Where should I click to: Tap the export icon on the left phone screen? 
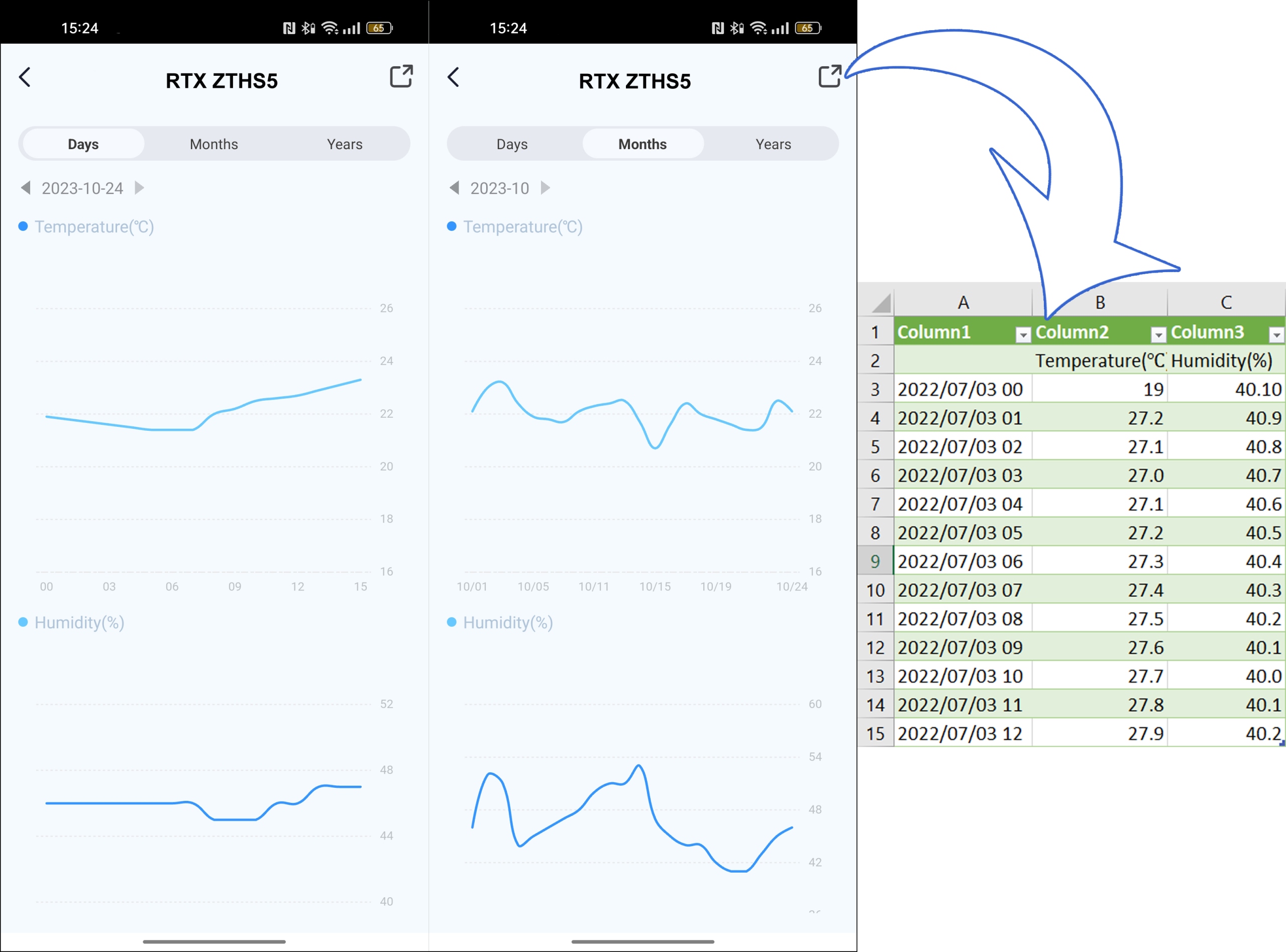coord(401,77)
